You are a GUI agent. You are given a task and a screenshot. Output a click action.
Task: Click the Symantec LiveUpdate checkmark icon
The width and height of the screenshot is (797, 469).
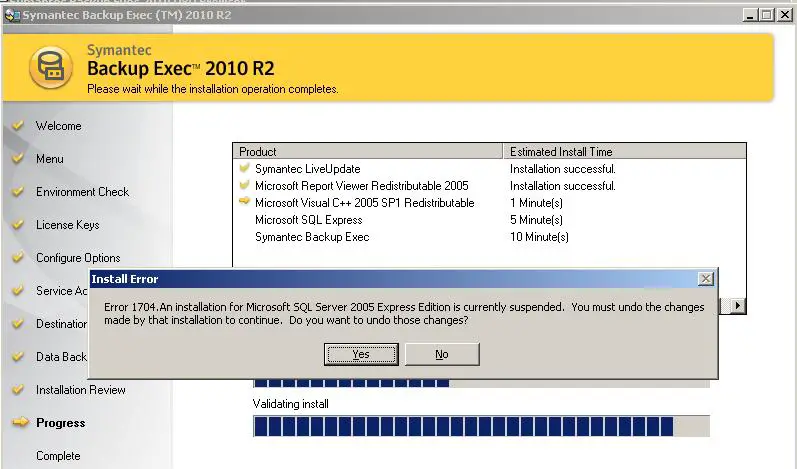244,168
